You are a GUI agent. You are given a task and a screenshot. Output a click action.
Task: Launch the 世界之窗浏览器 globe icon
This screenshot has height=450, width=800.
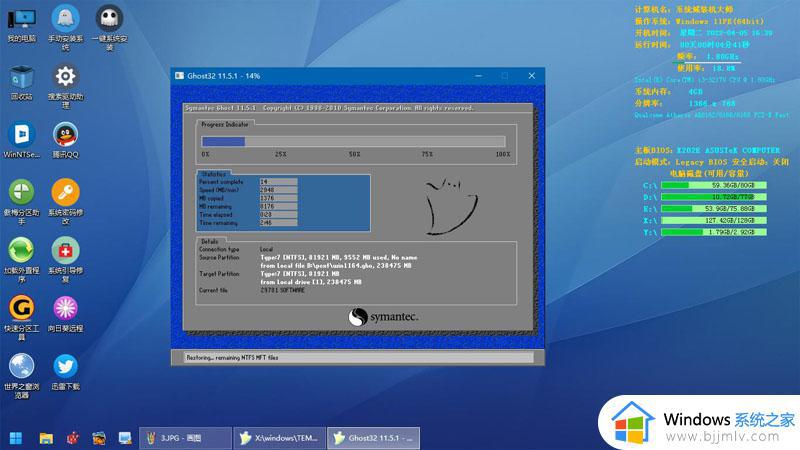tap(21, 376)
